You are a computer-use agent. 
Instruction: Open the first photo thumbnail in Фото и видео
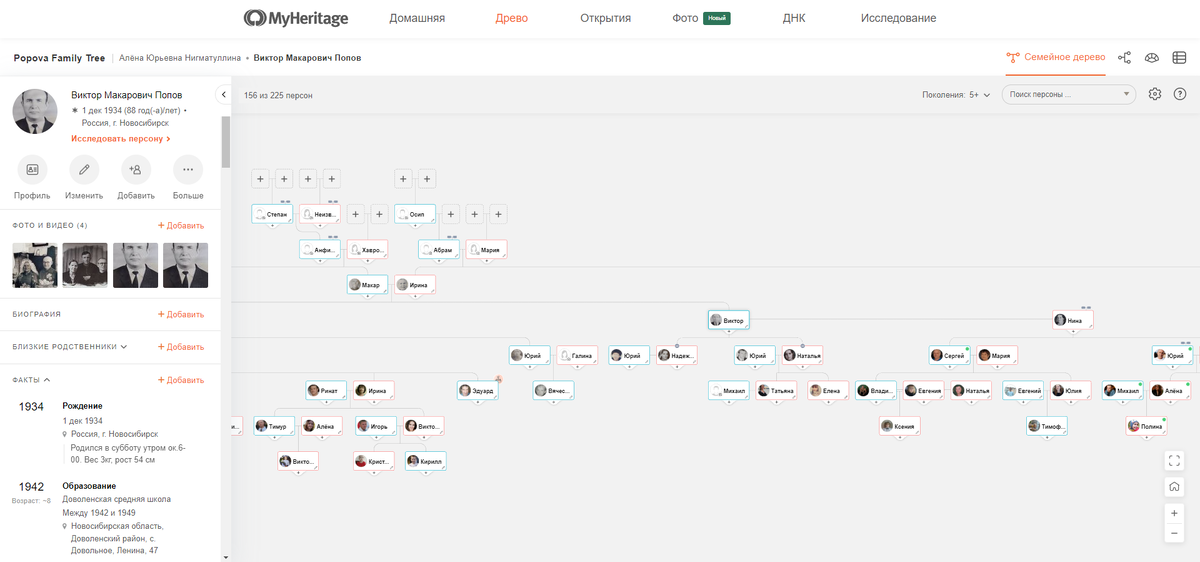(35, 265)
